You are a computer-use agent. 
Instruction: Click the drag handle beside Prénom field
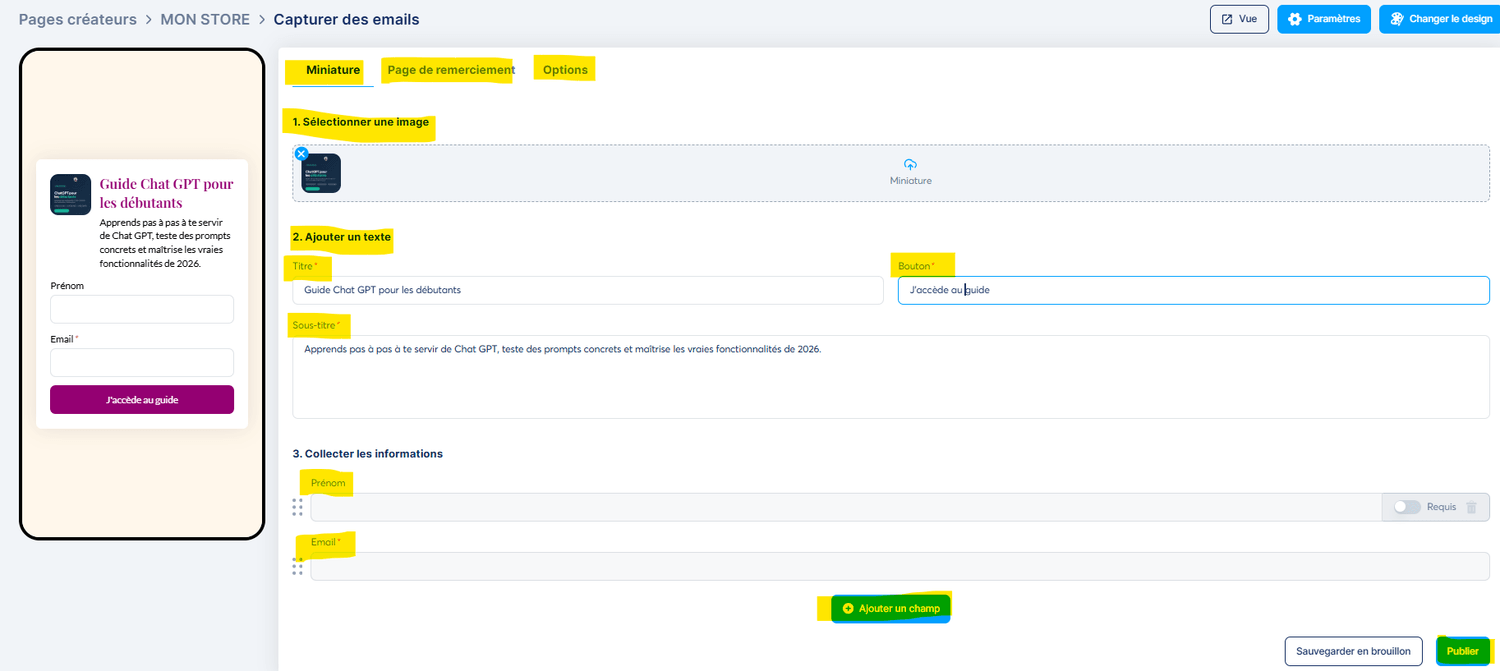pyautogui.click(x=297, y=507)
